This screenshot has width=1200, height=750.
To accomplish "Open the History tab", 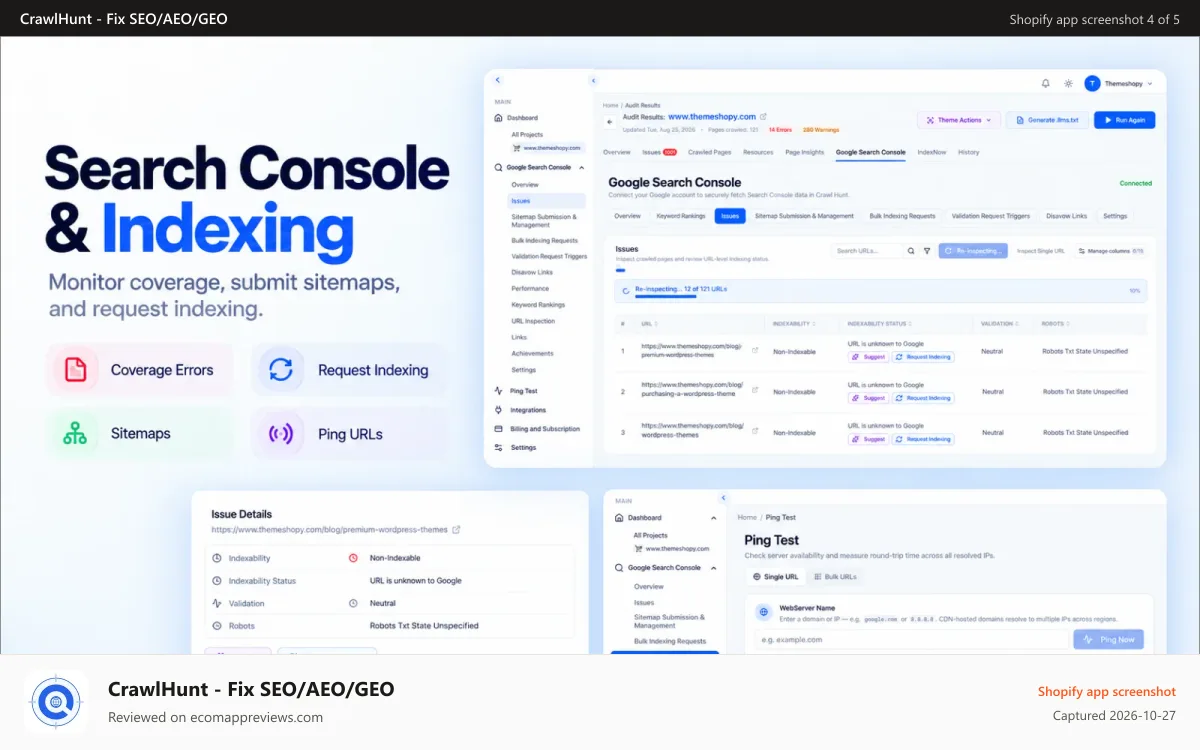I will [x=969, y=152].
